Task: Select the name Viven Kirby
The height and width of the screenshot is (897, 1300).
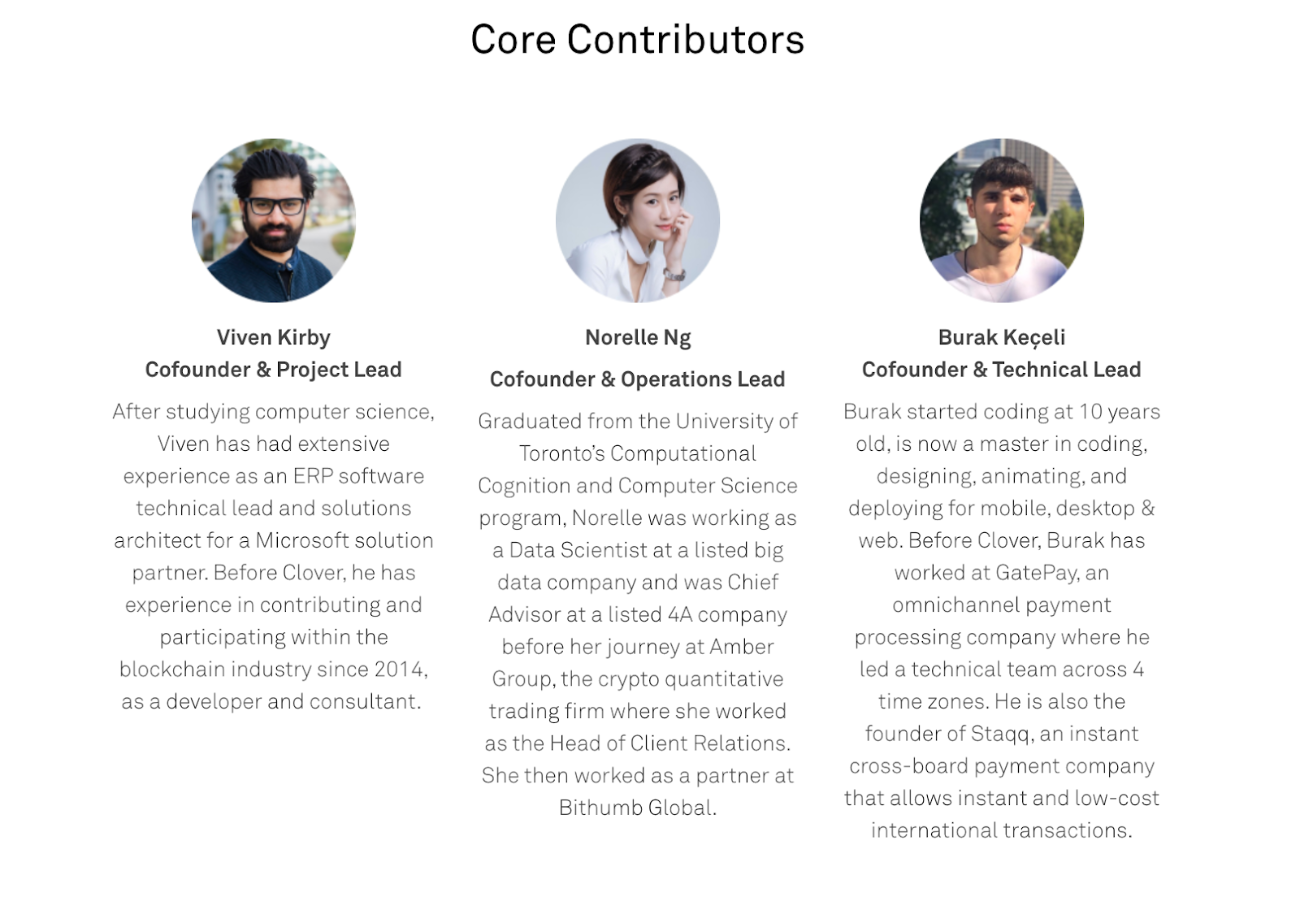Action: tap(273, 337)
